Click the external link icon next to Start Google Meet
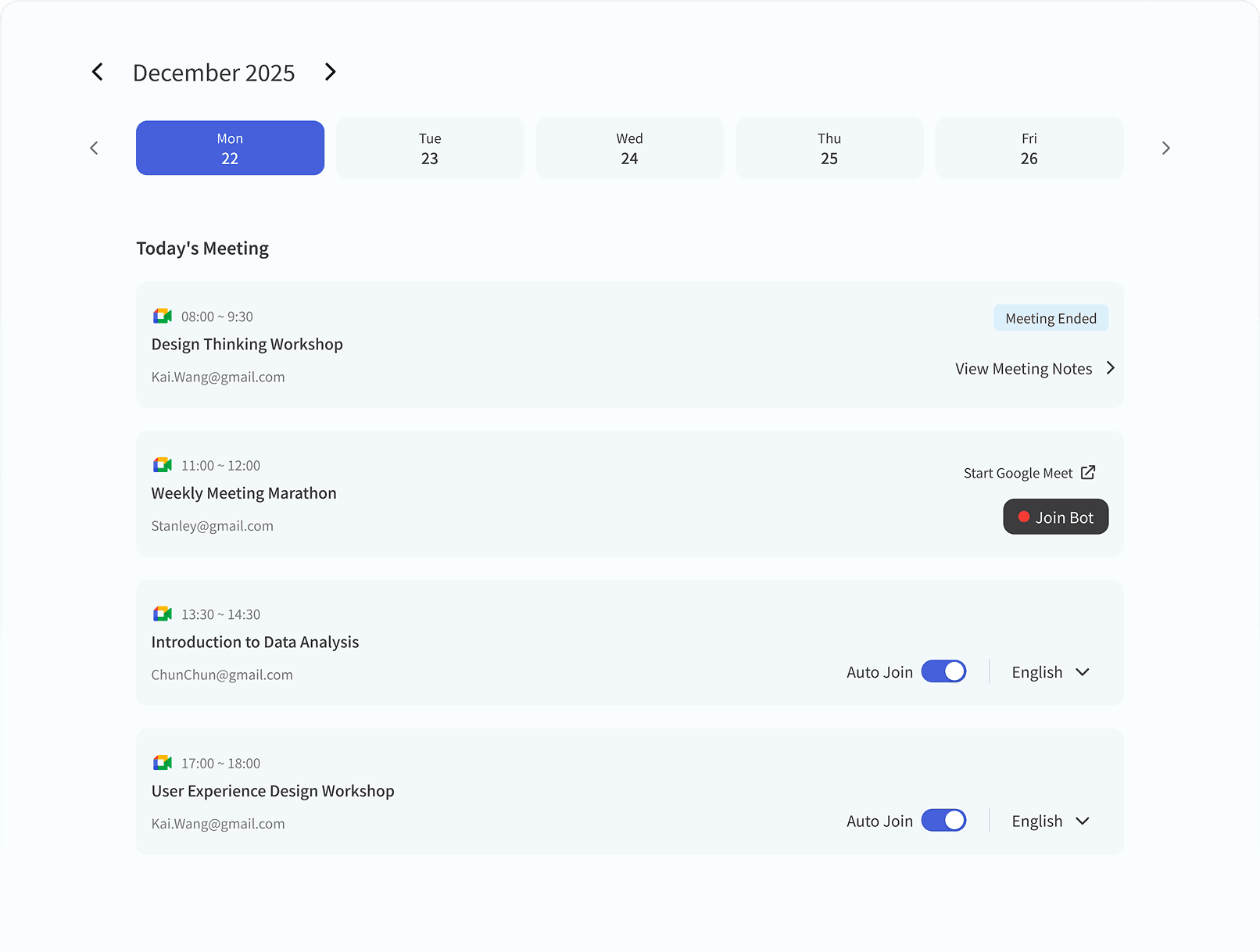This screenshot has width=1260, height=952. click(1088, 472)
